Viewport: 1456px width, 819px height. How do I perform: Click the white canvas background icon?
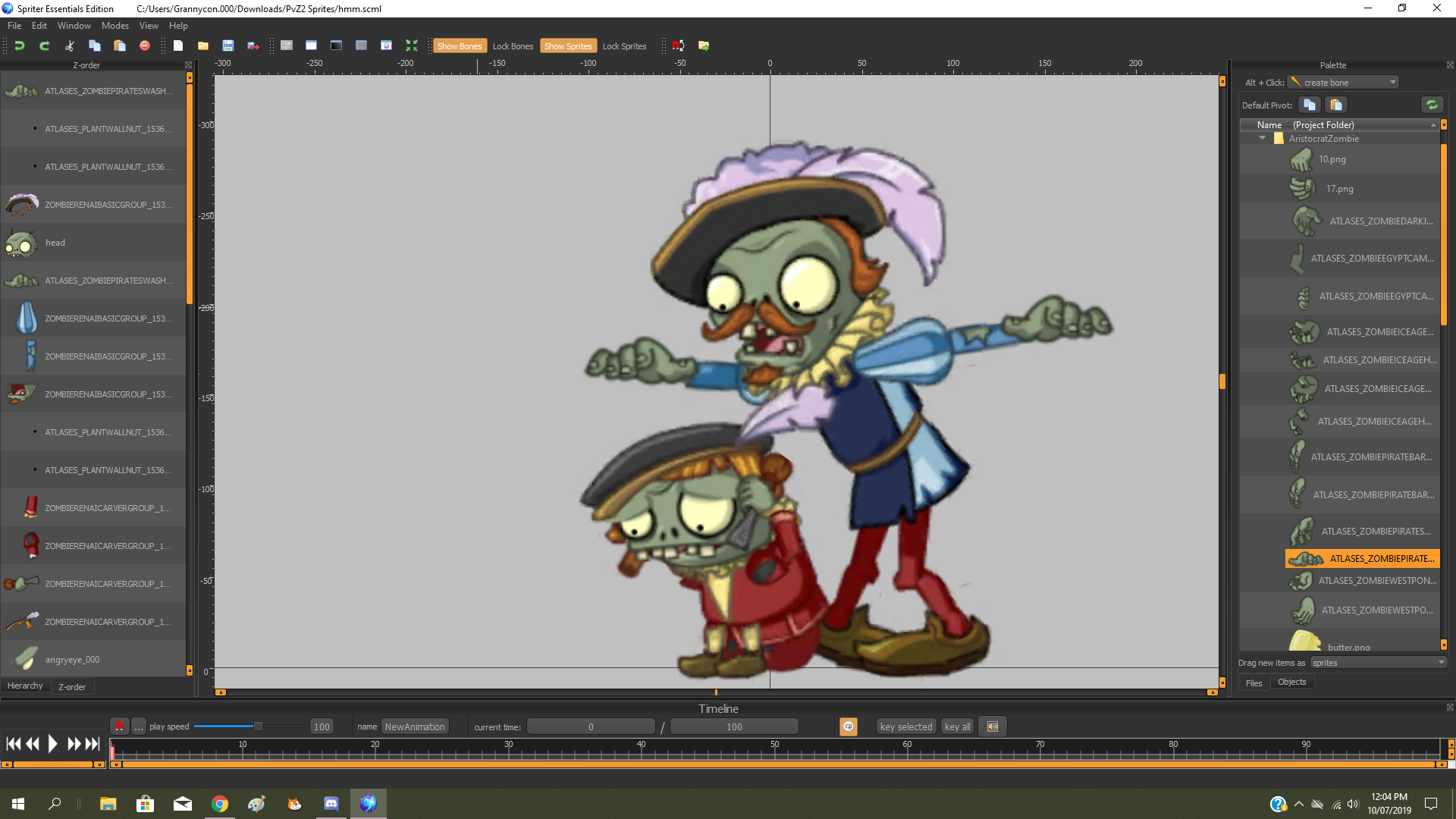pos(311,45)
